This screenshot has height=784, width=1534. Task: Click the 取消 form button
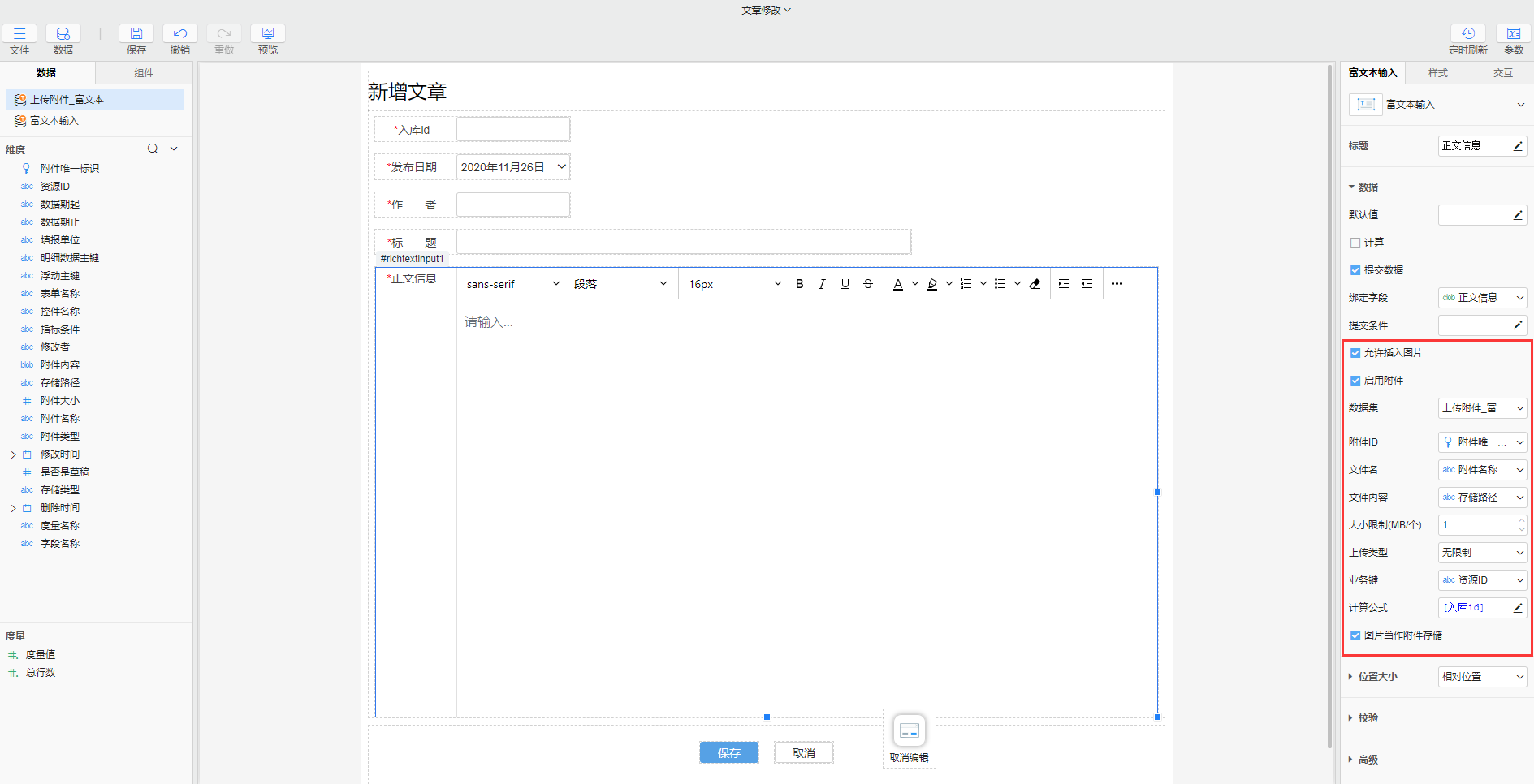coord(803,753)
